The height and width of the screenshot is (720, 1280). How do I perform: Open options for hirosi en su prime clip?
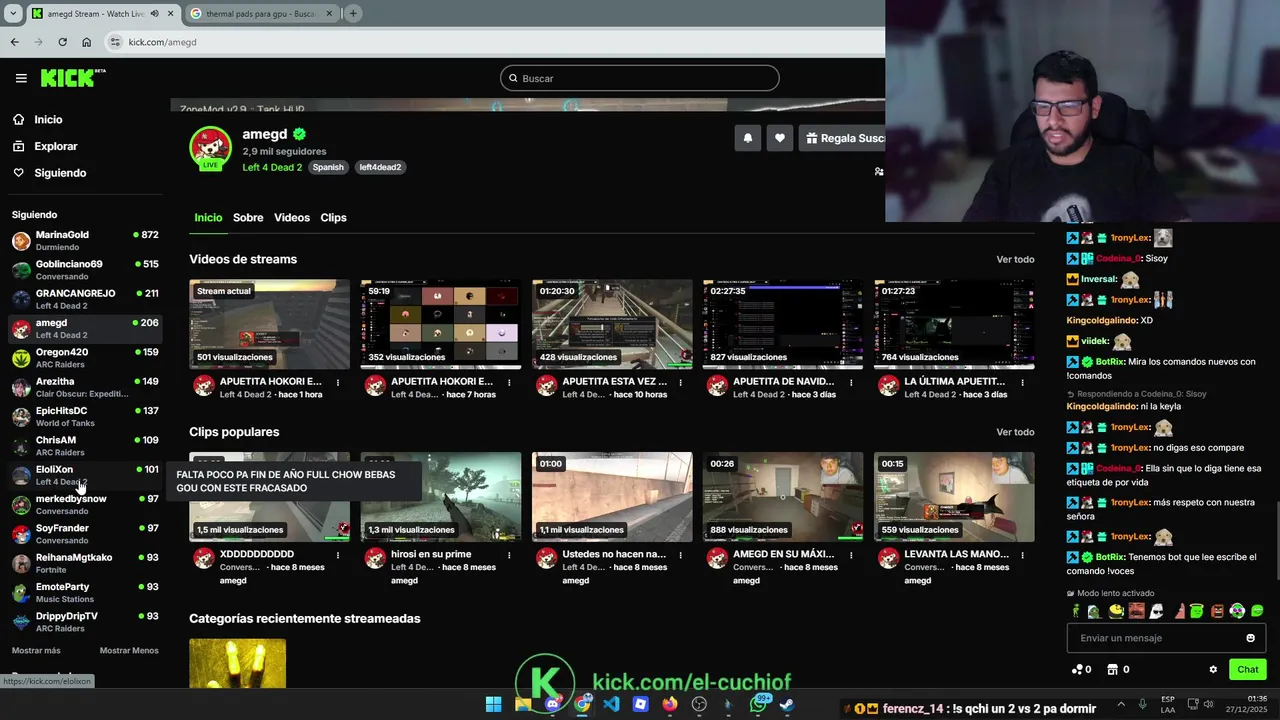pos(509,555)
